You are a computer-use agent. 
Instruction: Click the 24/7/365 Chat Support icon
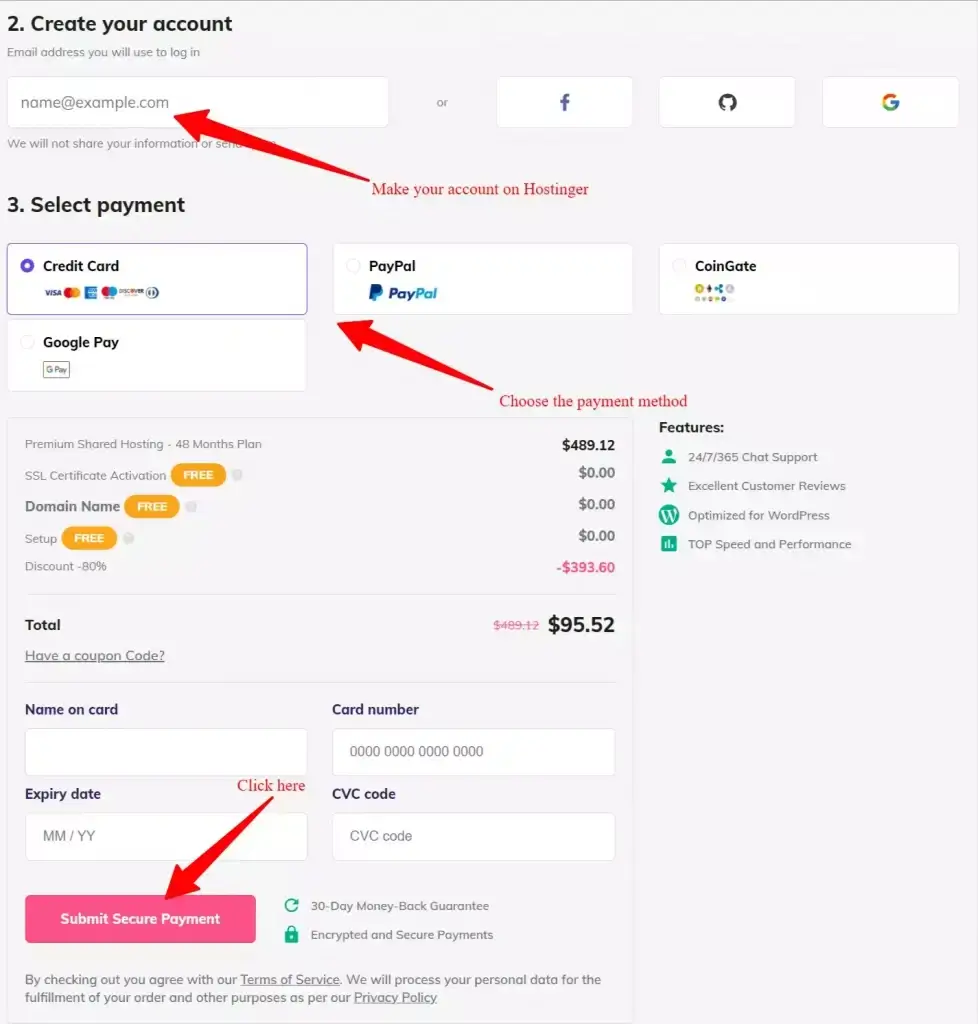click(x=667, y=456)
